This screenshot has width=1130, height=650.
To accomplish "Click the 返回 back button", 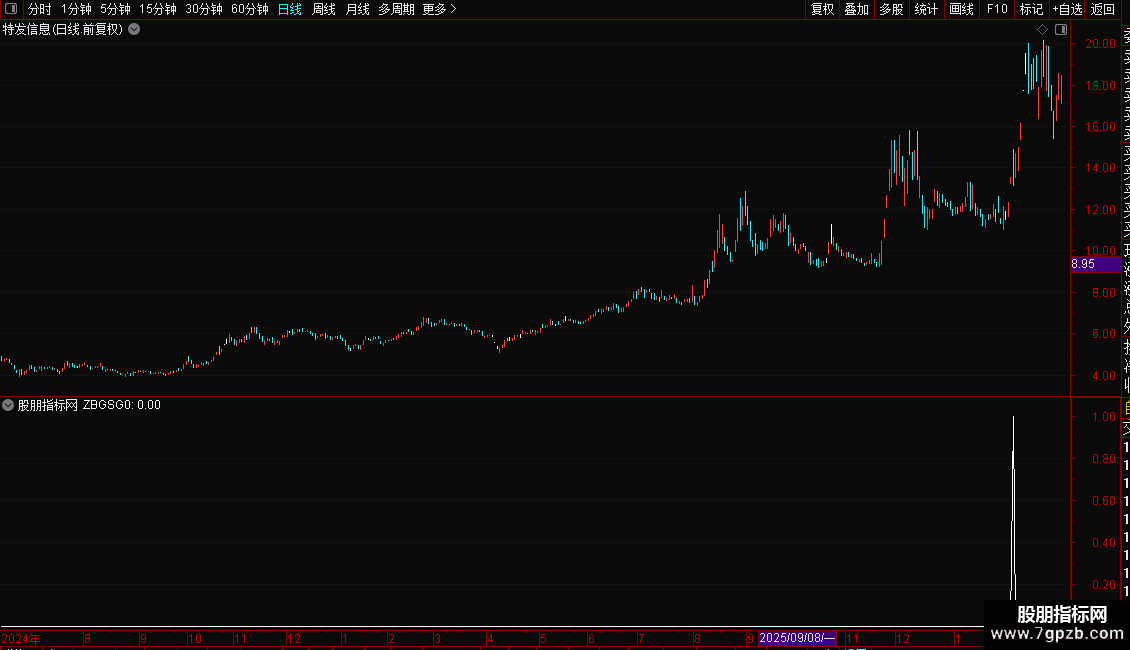I will point(1103,9).
